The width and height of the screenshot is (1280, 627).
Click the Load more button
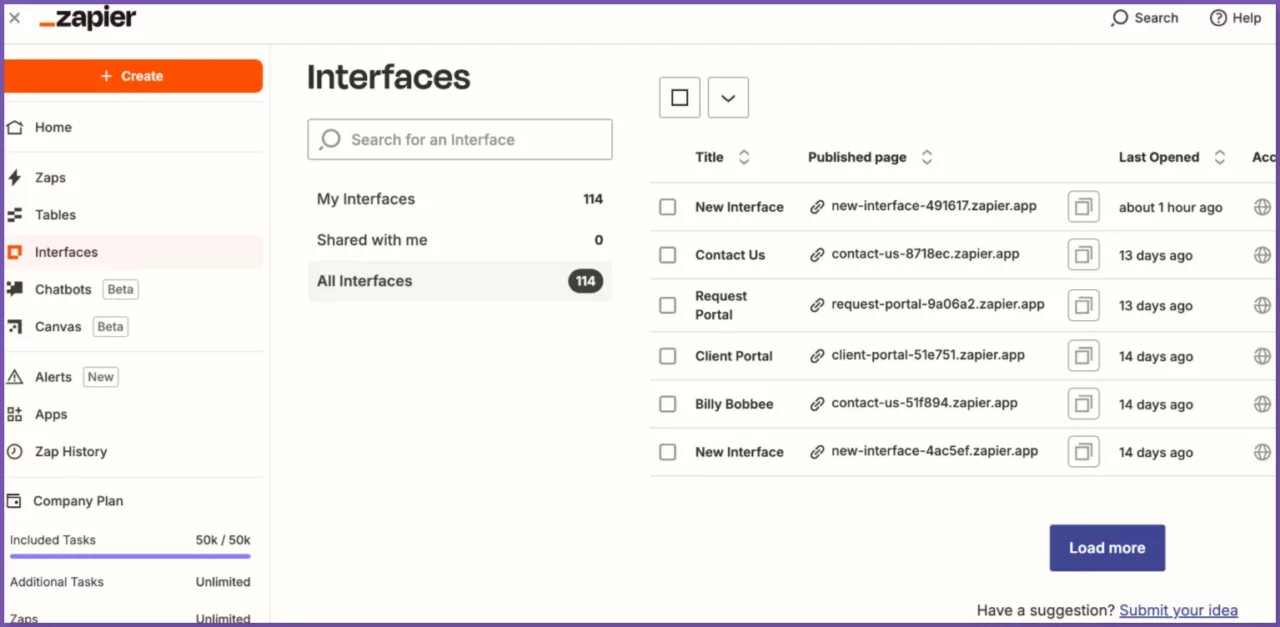point(1107,547)
